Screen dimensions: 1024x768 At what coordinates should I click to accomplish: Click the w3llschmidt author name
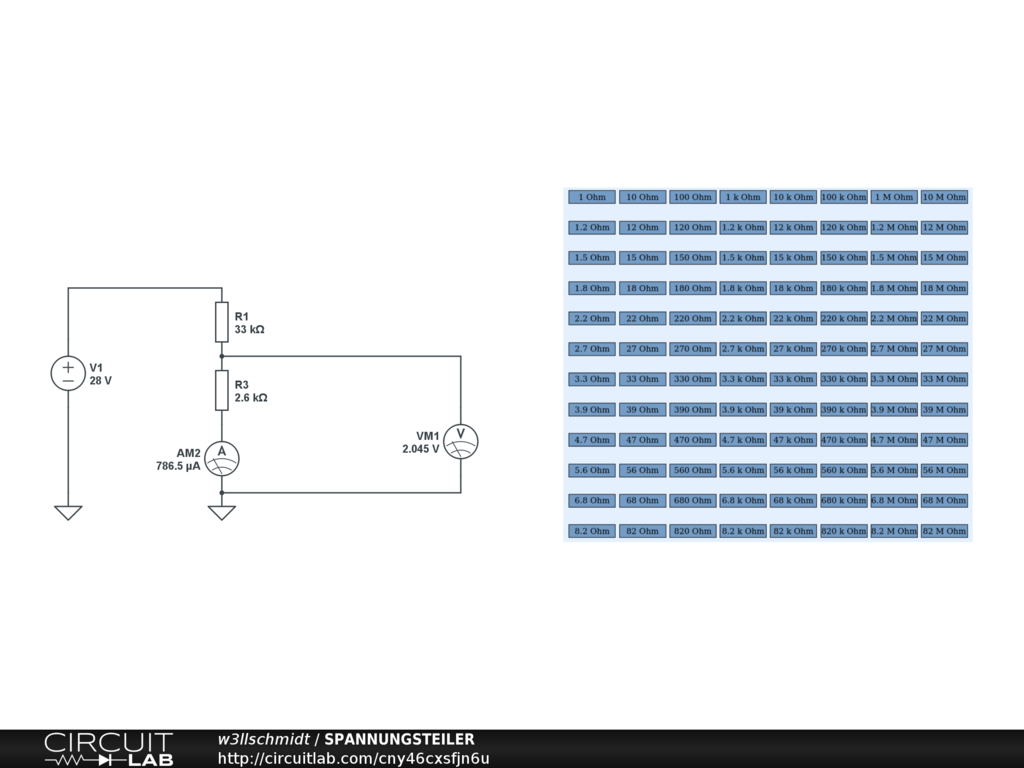tap(263, 740)
